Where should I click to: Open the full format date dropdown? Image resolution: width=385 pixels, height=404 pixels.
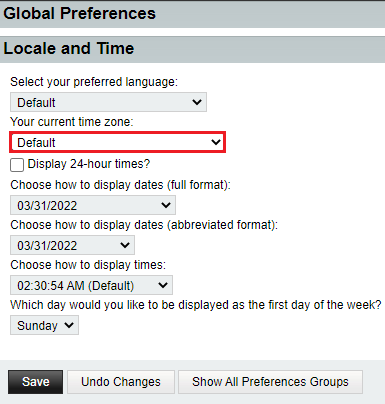tap(93, 205)
